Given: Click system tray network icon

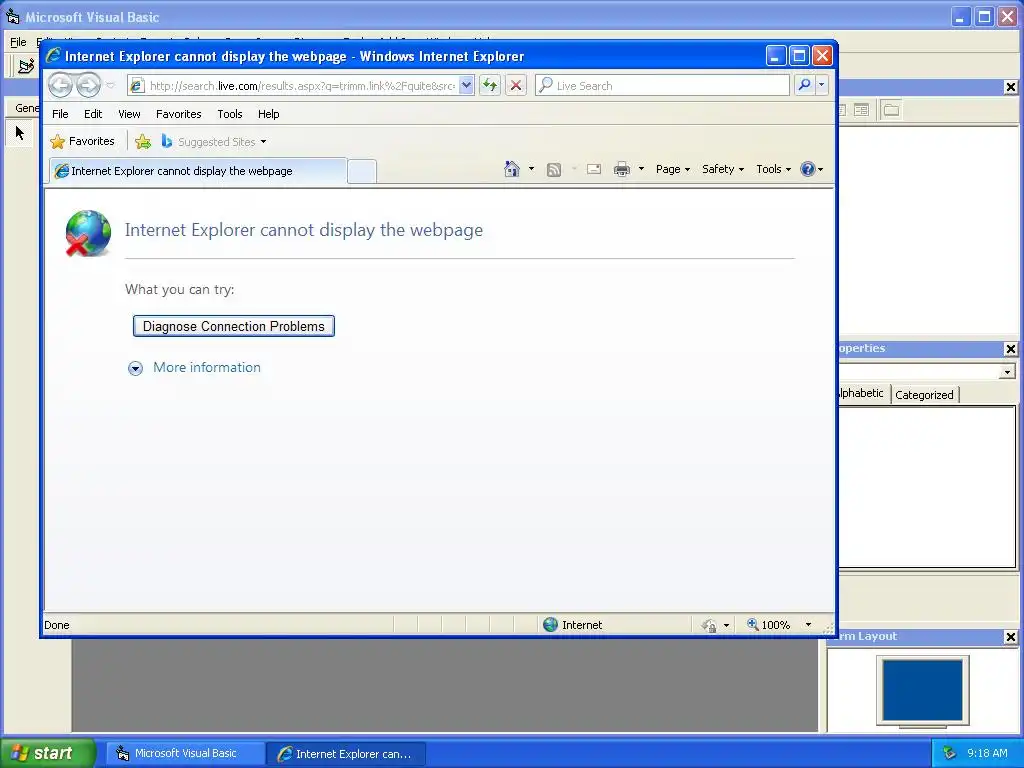Looking at the screenshot, I should coord(950,753).
